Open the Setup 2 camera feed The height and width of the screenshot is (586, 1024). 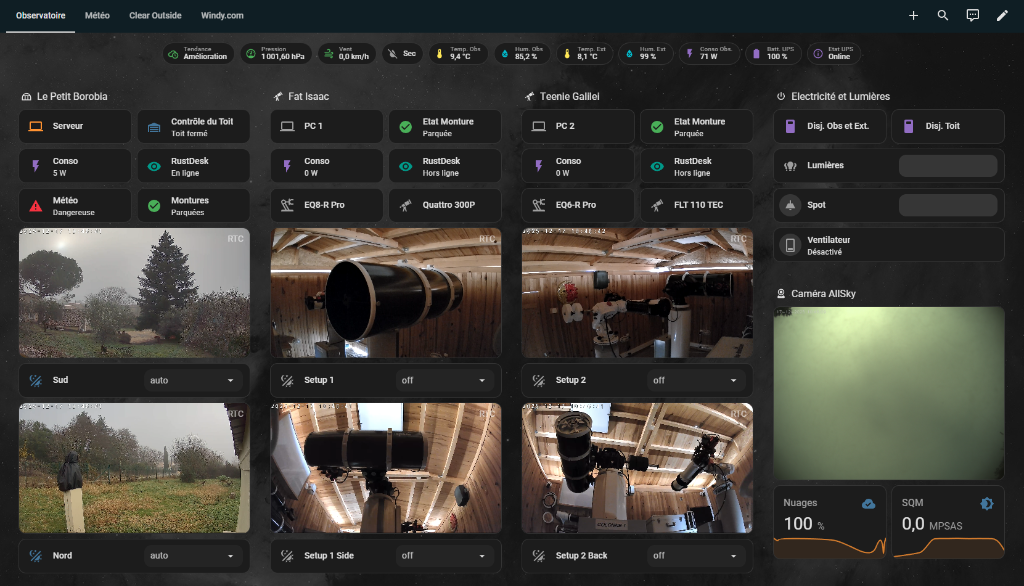[637, 293]
